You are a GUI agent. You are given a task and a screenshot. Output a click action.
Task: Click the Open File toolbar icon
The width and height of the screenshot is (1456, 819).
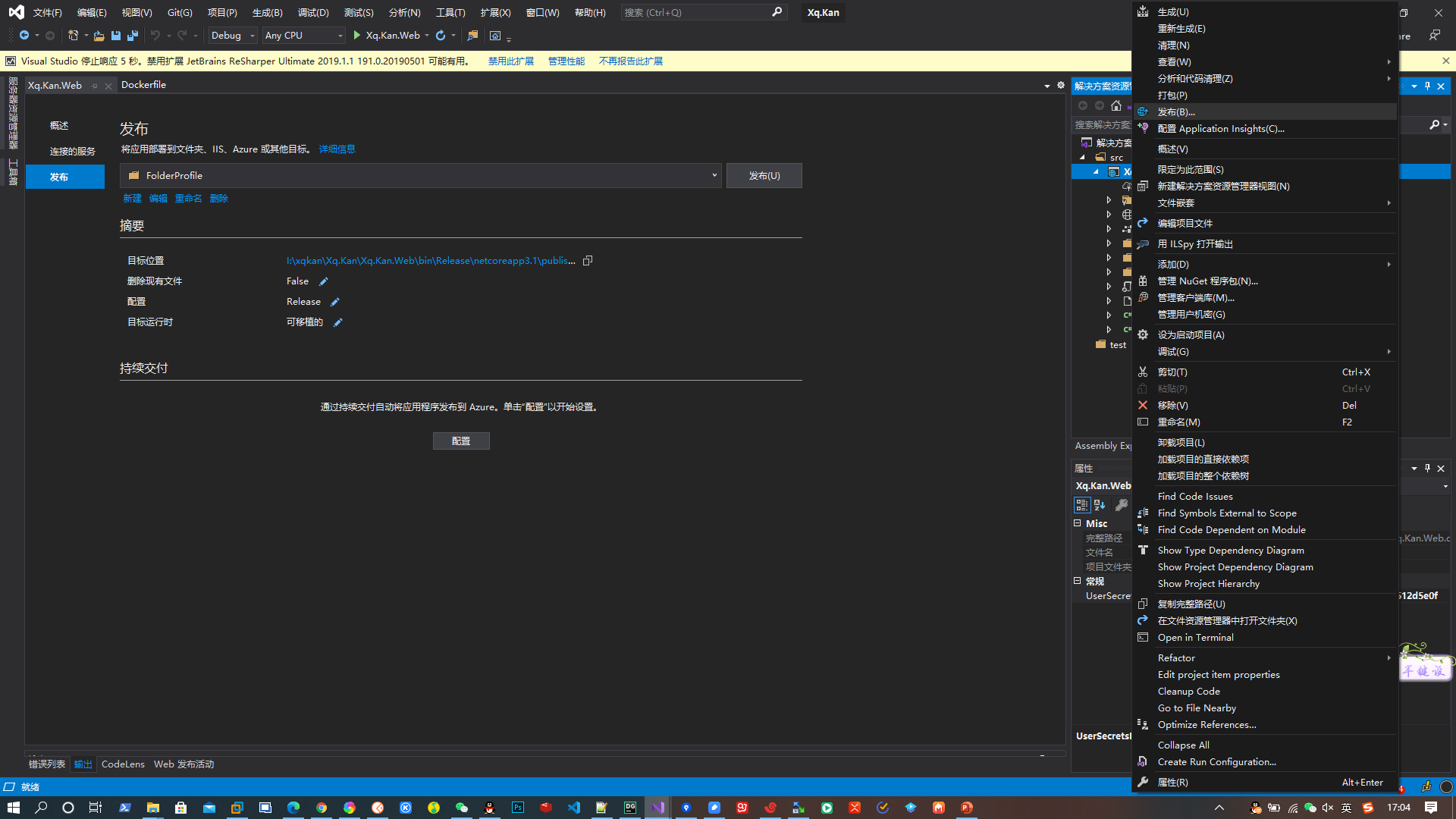(99, 36)
